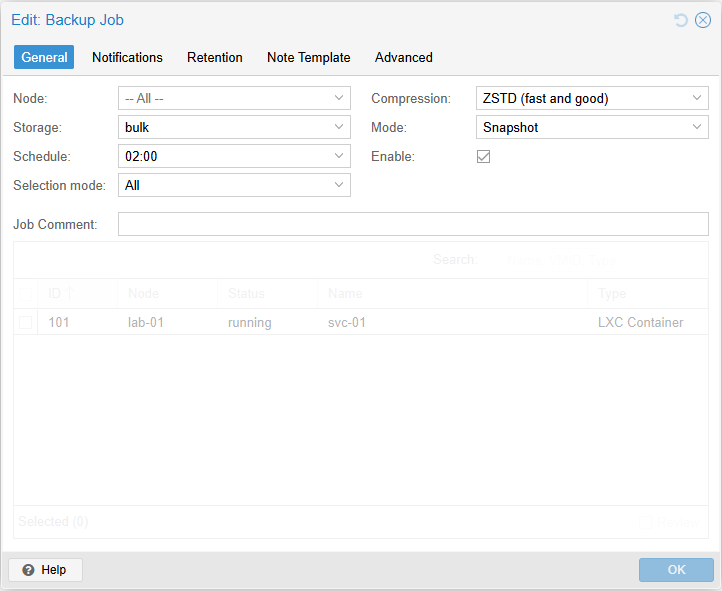Viewport: 722px width, 591px height.
Task: Click the Status column header
Action: point(268,293)
